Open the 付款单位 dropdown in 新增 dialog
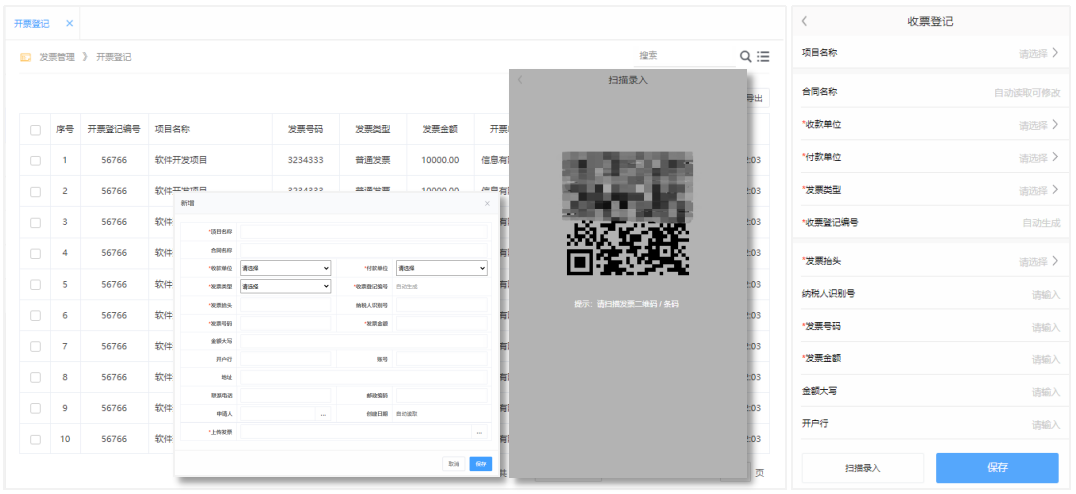 tap(442, 268)
